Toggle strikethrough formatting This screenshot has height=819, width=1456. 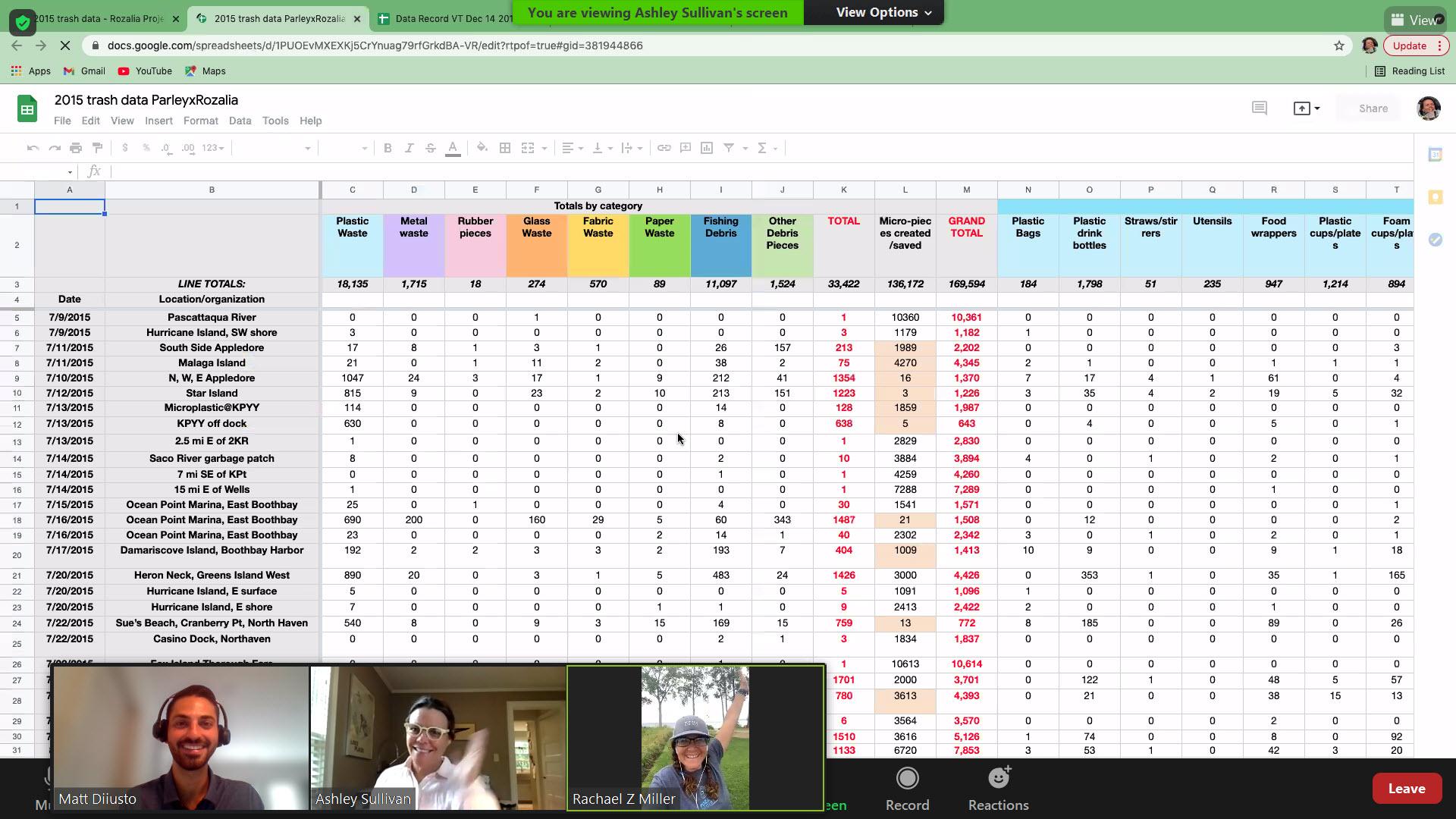click(430, 148)
